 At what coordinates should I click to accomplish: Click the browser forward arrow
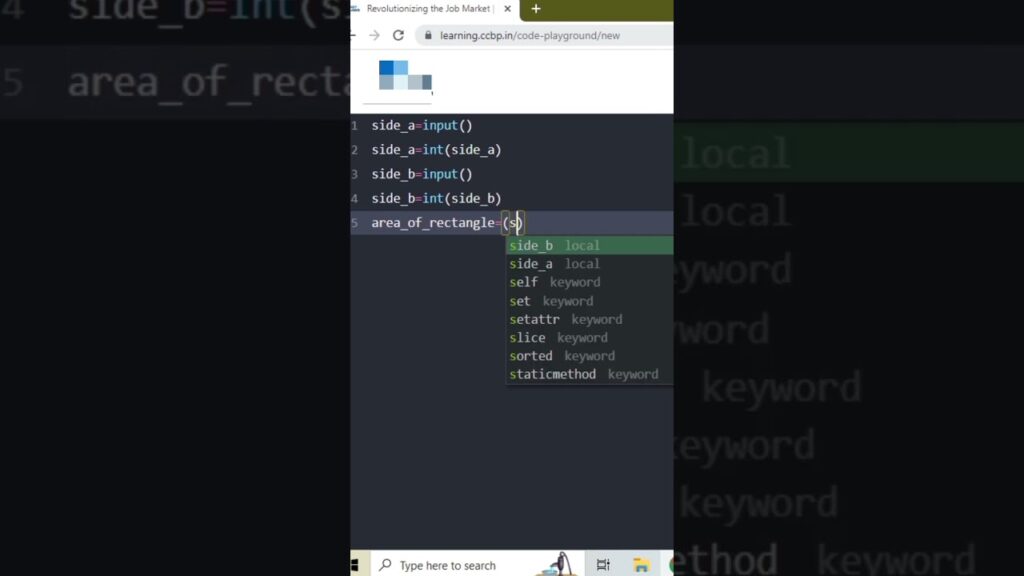pyautogui.click(x=374, y=35)
